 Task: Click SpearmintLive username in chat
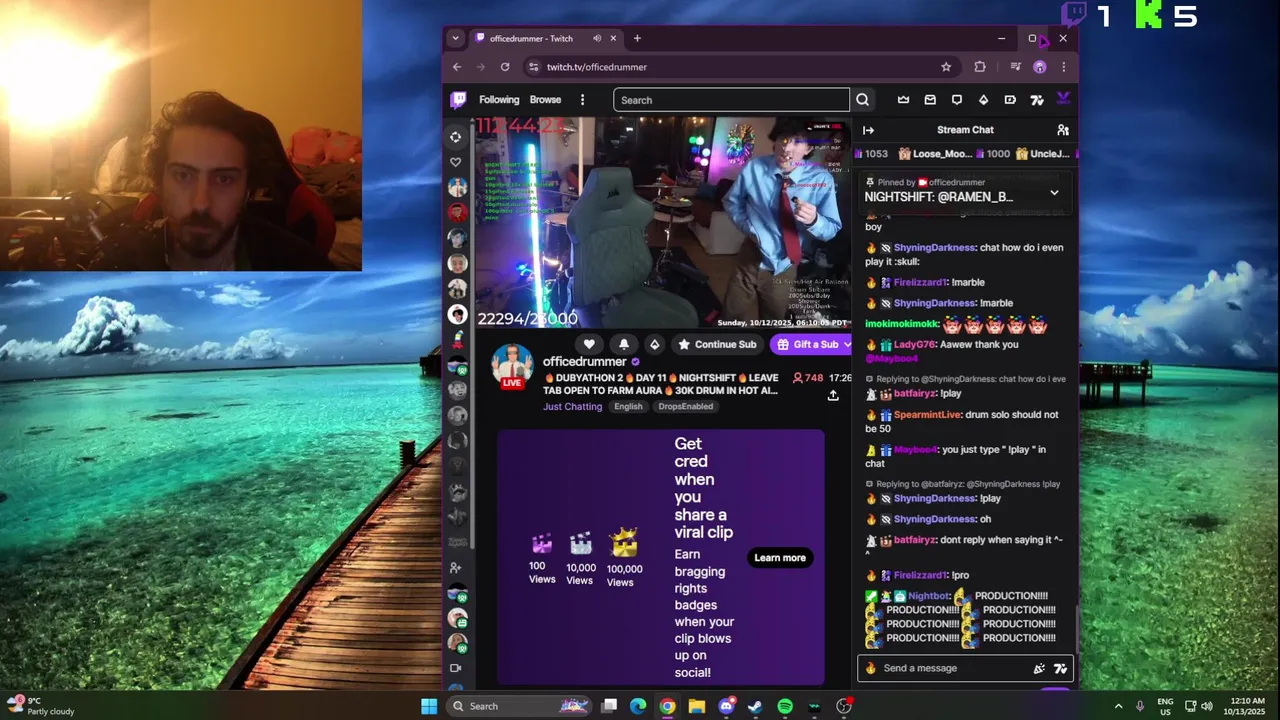click(927, 415)
